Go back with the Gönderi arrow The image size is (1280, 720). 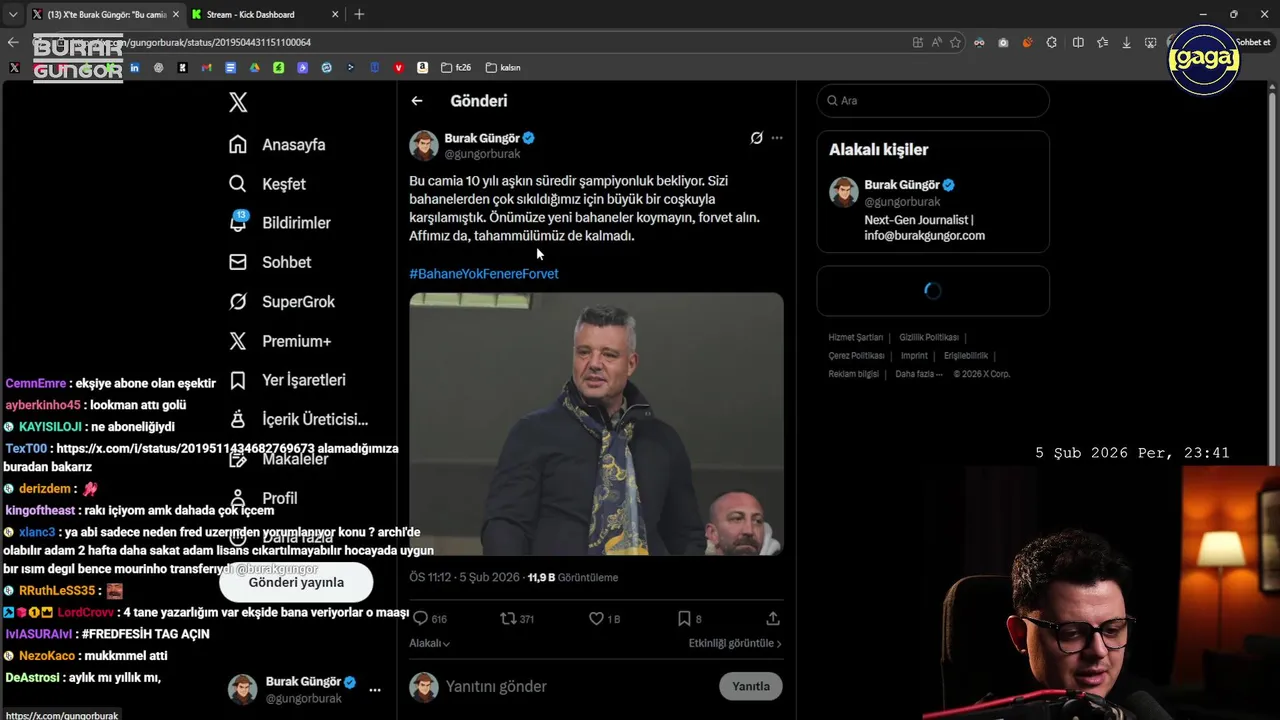point(417,101)
